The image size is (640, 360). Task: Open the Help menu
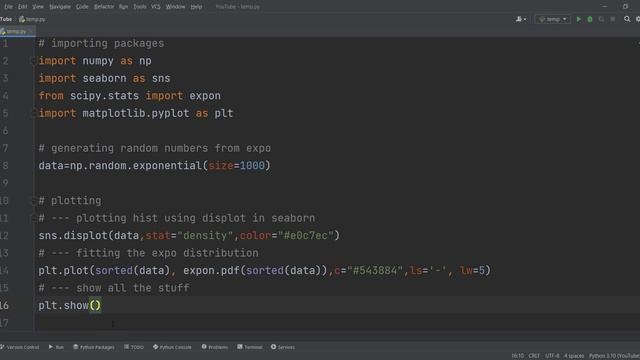click(x=196, y=7)
